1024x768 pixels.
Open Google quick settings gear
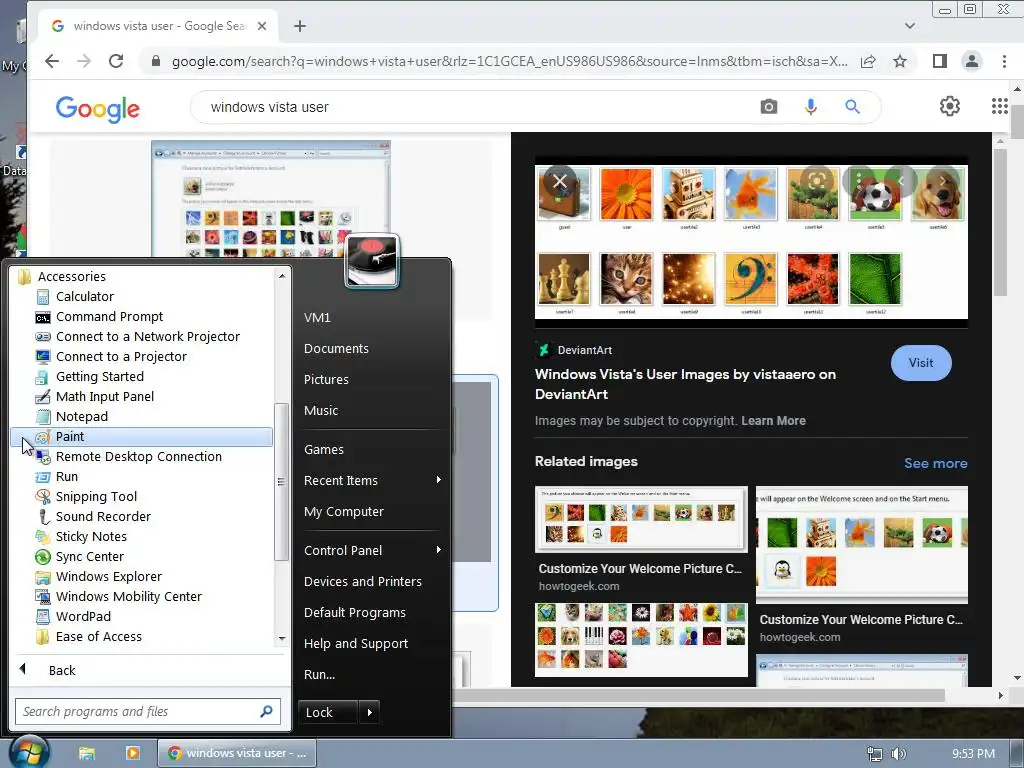pos(950,106)
